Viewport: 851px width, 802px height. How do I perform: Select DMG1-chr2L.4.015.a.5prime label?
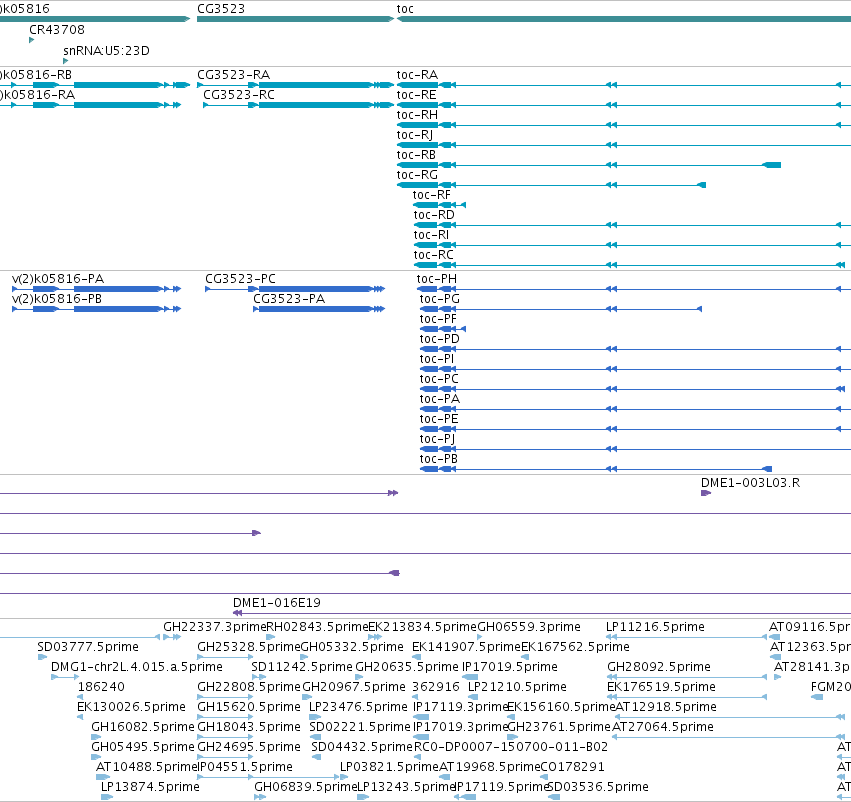coord(137,667)
